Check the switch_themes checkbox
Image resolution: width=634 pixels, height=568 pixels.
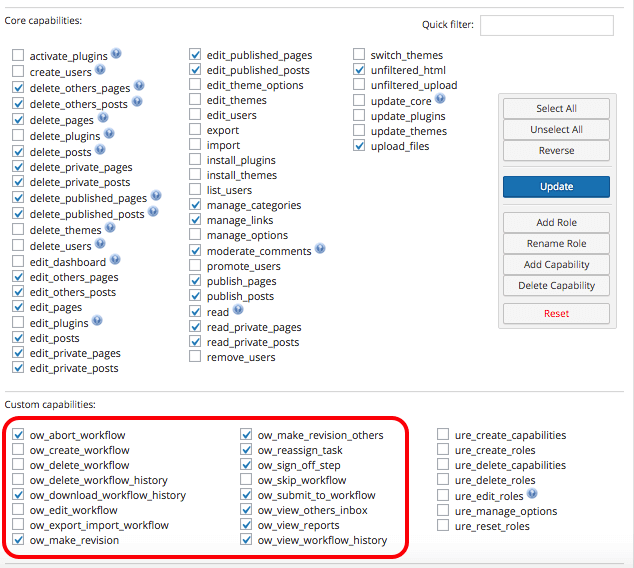(359, 54)
